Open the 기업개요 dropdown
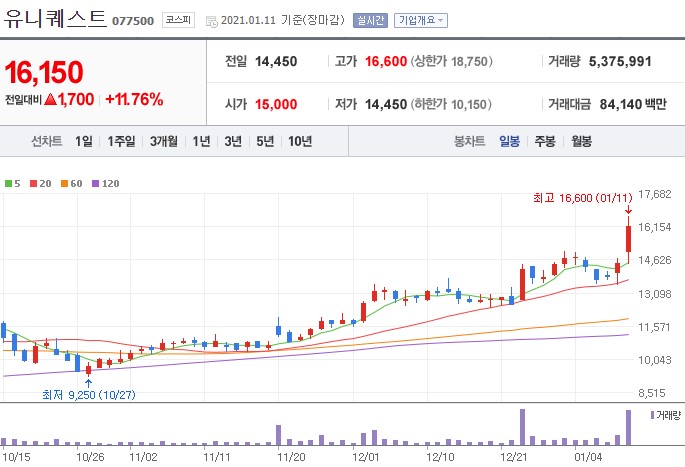The image size is (685, 467). (x=421, y=20)
